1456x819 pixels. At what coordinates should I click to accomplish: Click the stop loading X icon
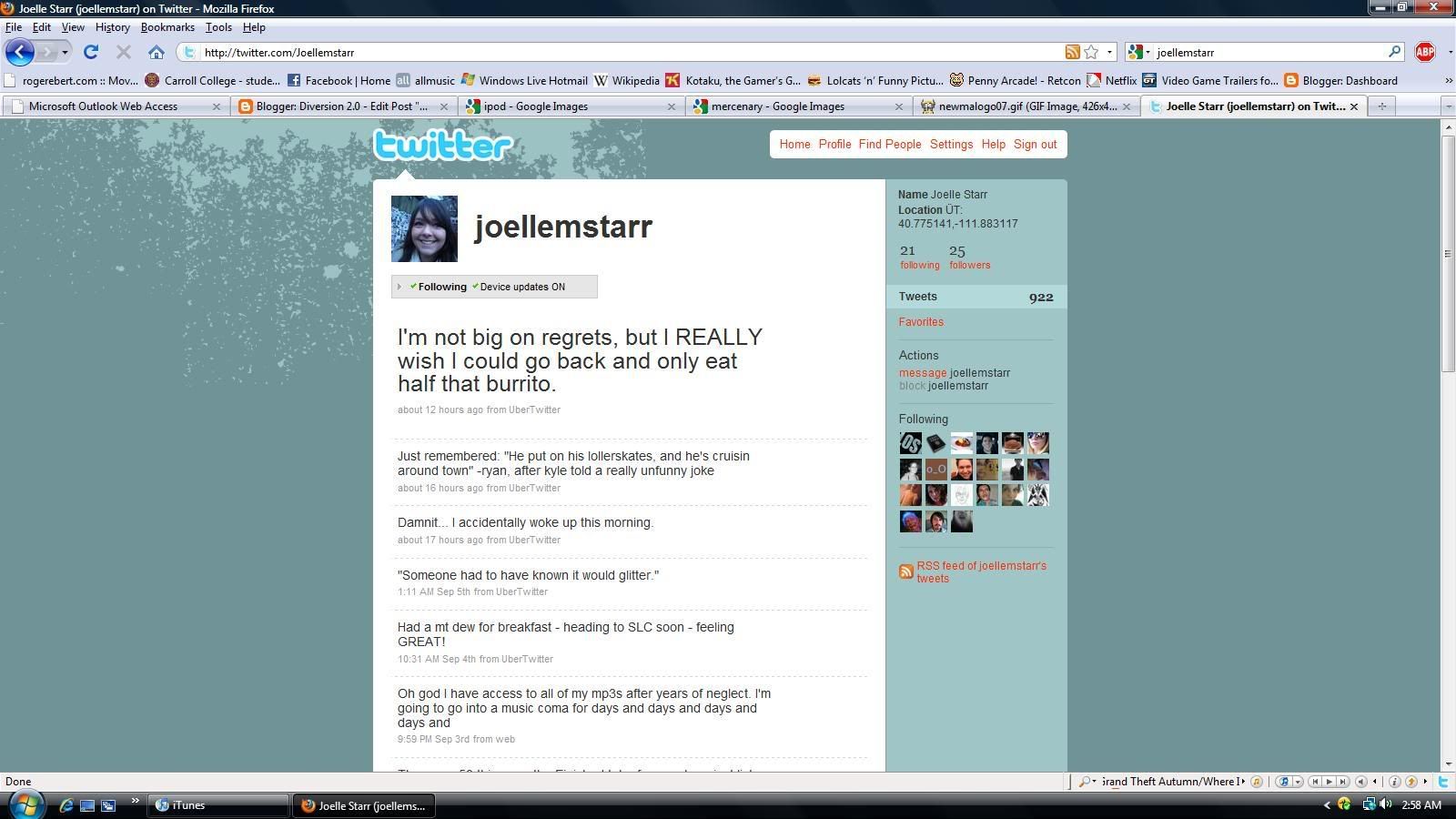(x=124, y=52)
